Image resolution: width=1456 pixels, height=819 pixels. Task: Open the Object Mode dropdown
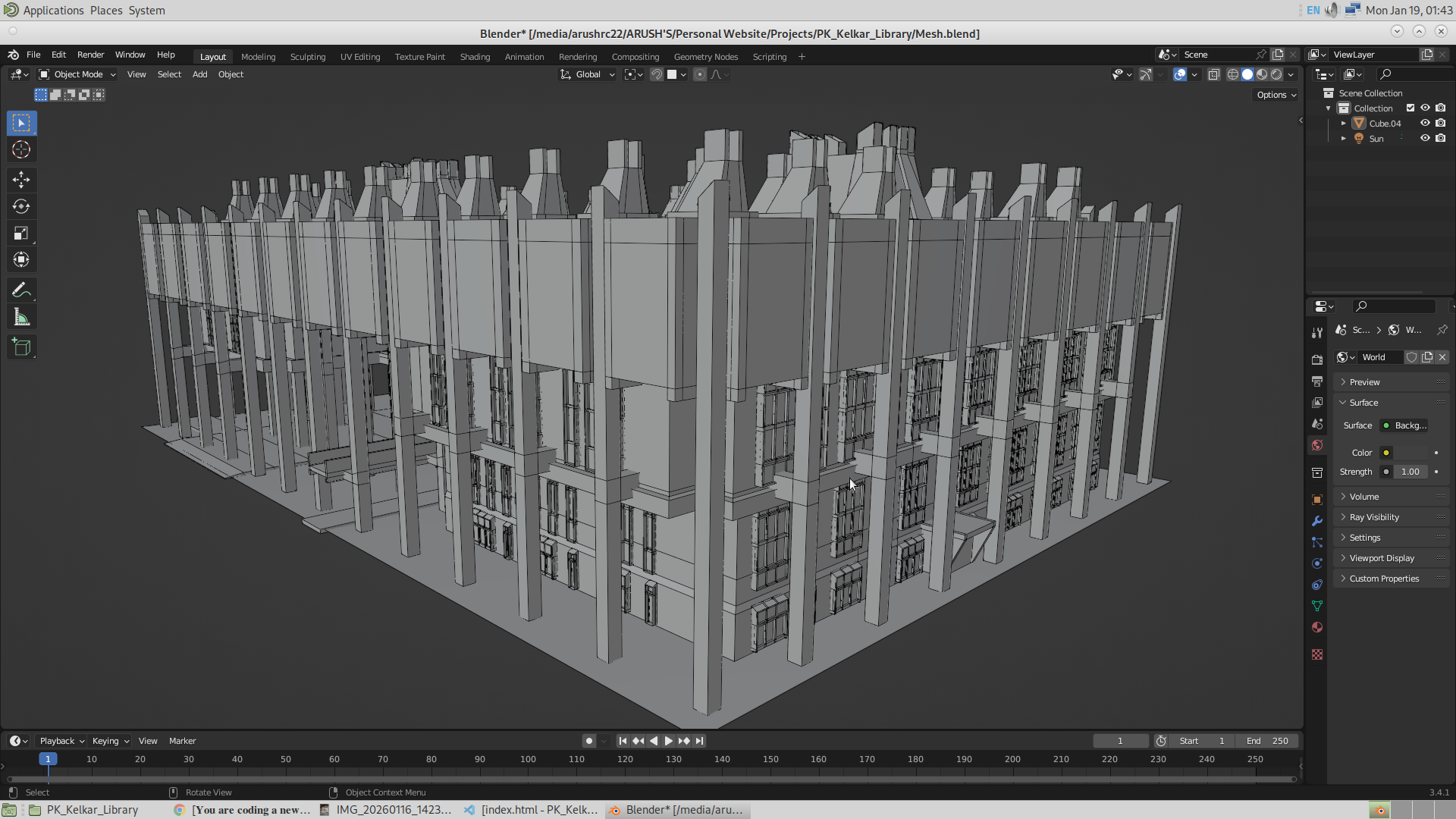tap(77, 74)
